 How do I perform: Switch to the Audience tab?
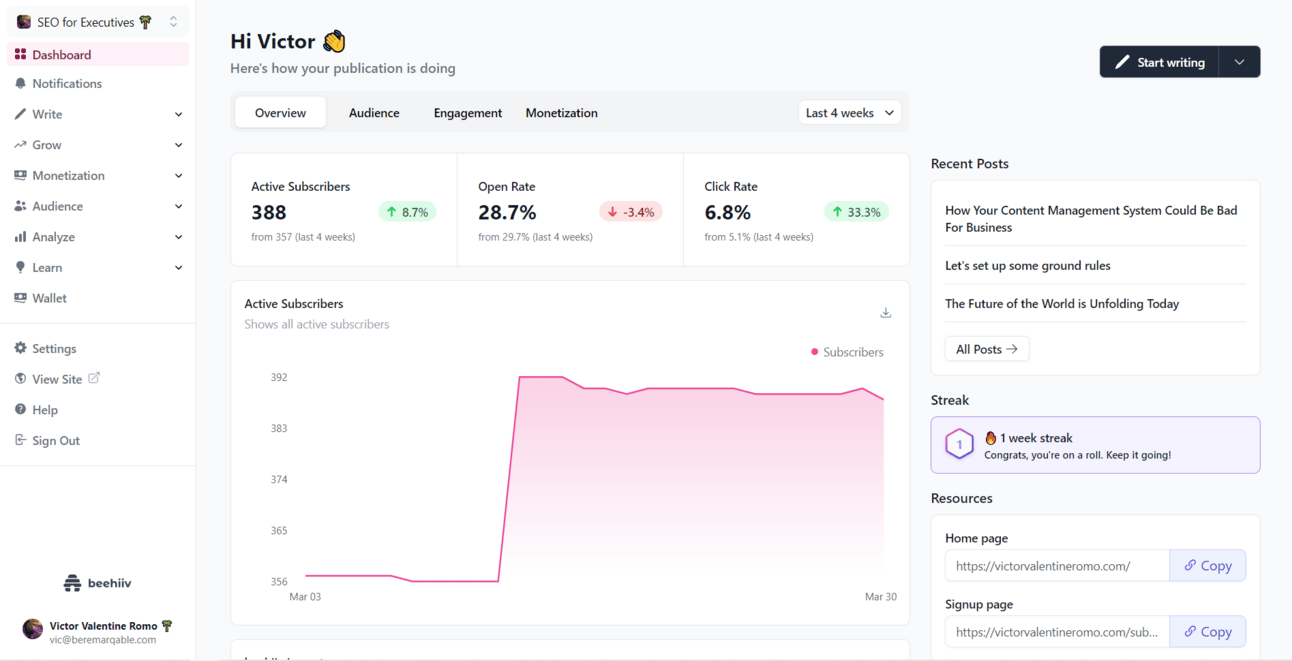[x=374, y=113]
